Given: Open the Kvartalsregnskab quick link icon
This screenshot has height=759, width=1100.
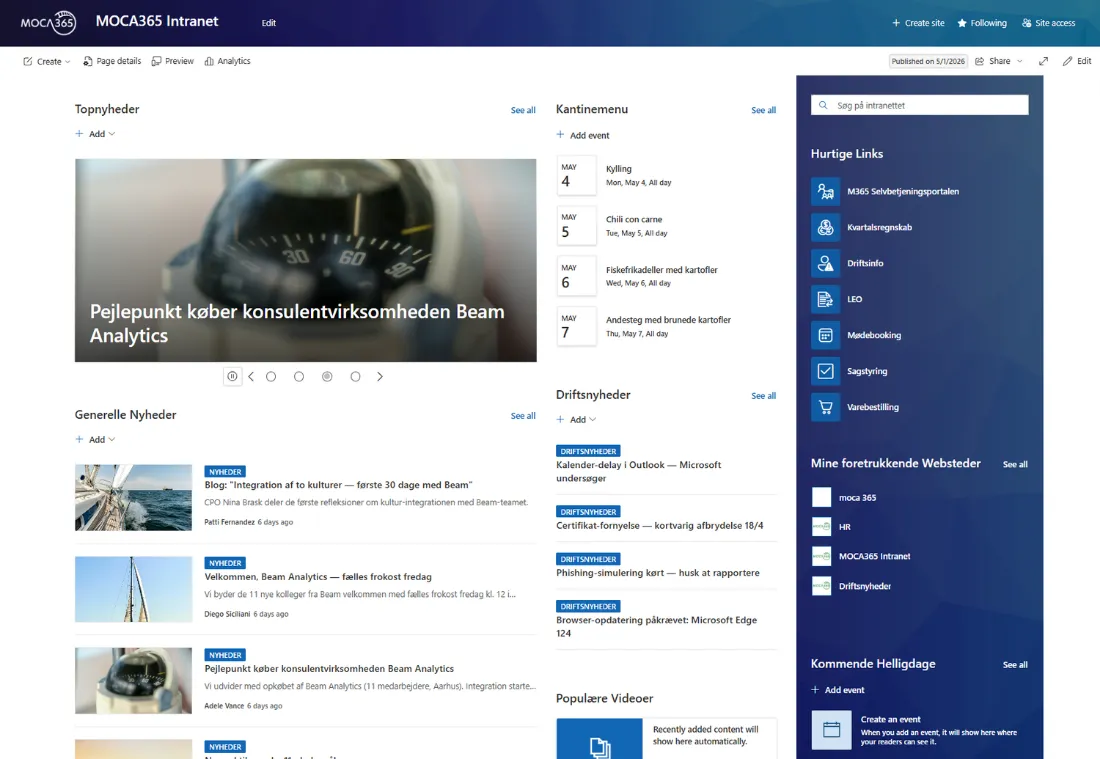Looking at the screenshot, I should tap(825, 227).
